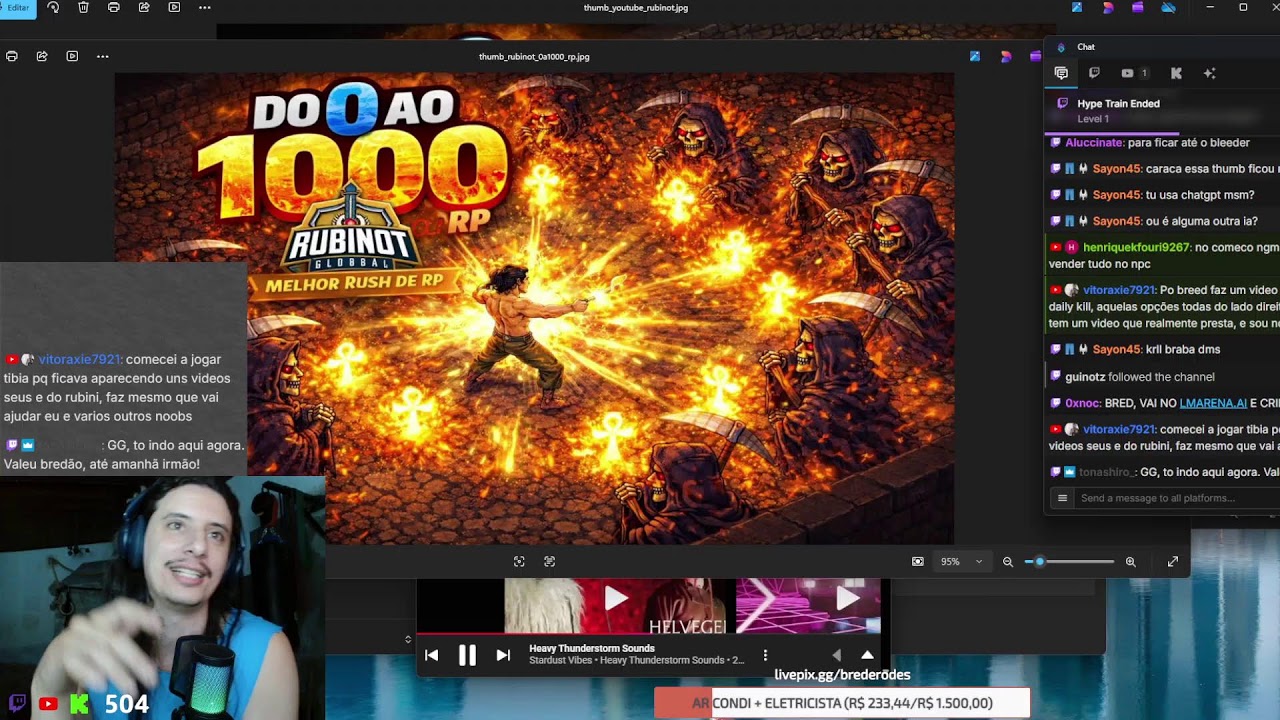Rotate the image in the back Photos window
1280x720 pixels.
(x=53, y=8)
